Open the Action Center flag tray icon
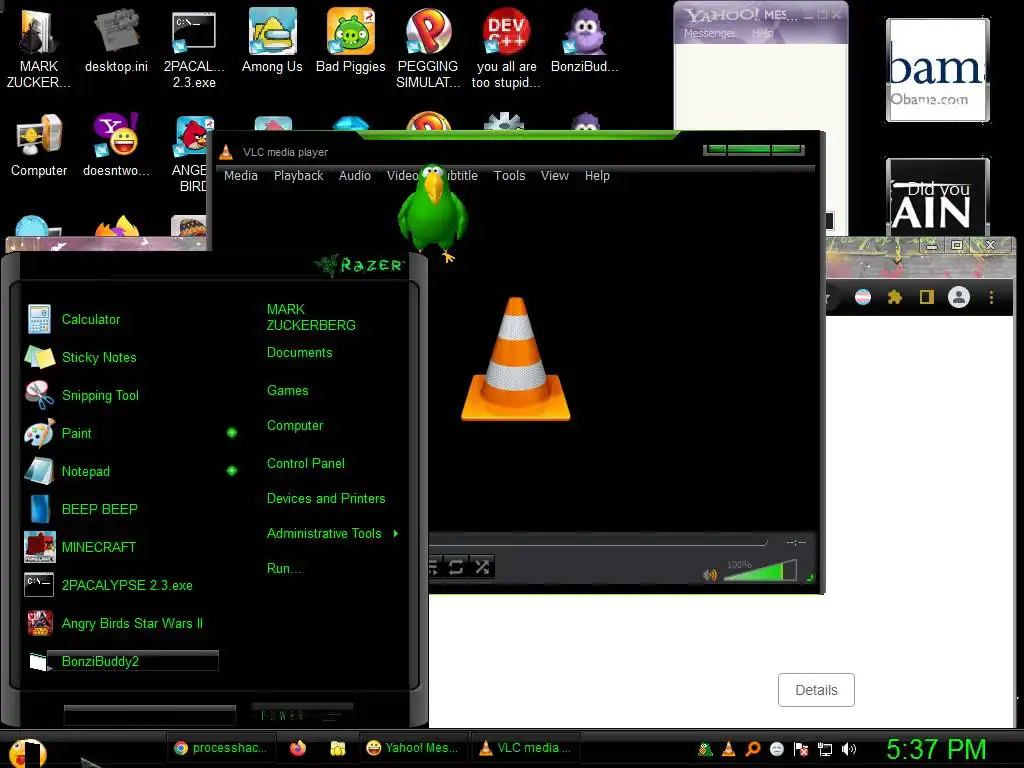1024x768 pixels. [x=801, y=749]
